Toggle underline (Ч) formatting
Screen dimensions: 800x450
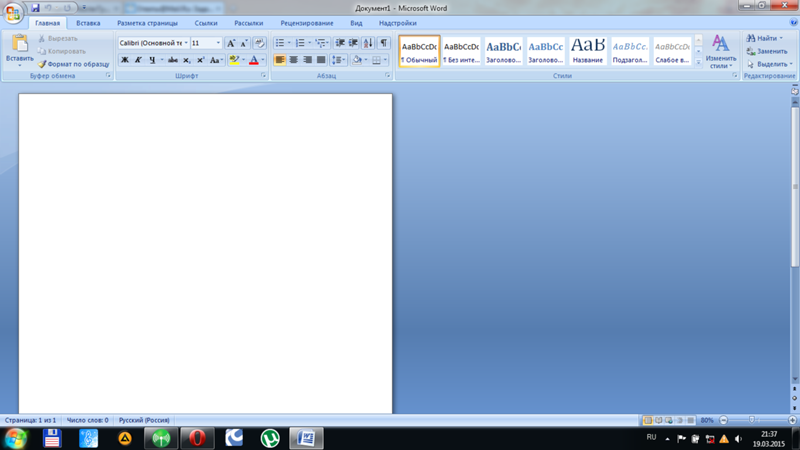click(x=152, y=60)
